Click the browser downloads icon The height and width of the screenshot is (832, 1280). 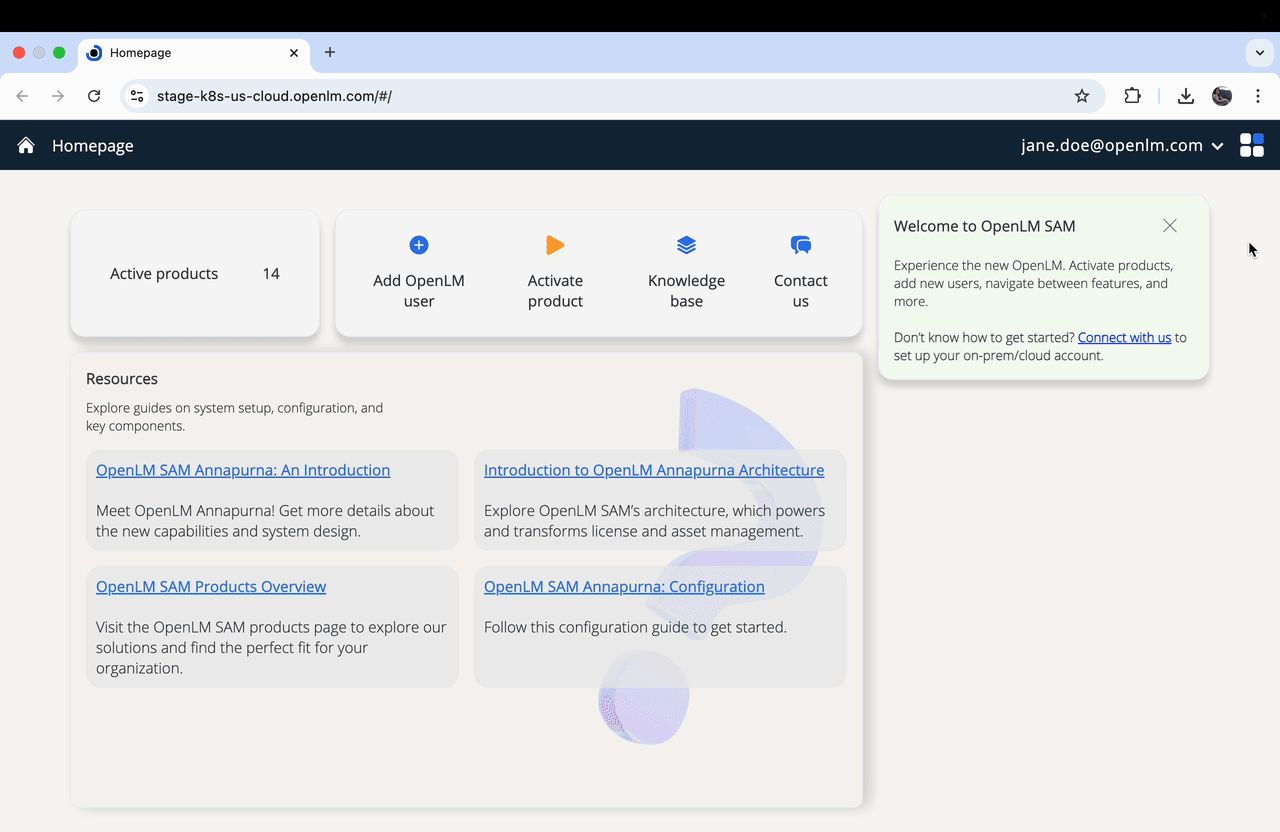(1185, 96)
